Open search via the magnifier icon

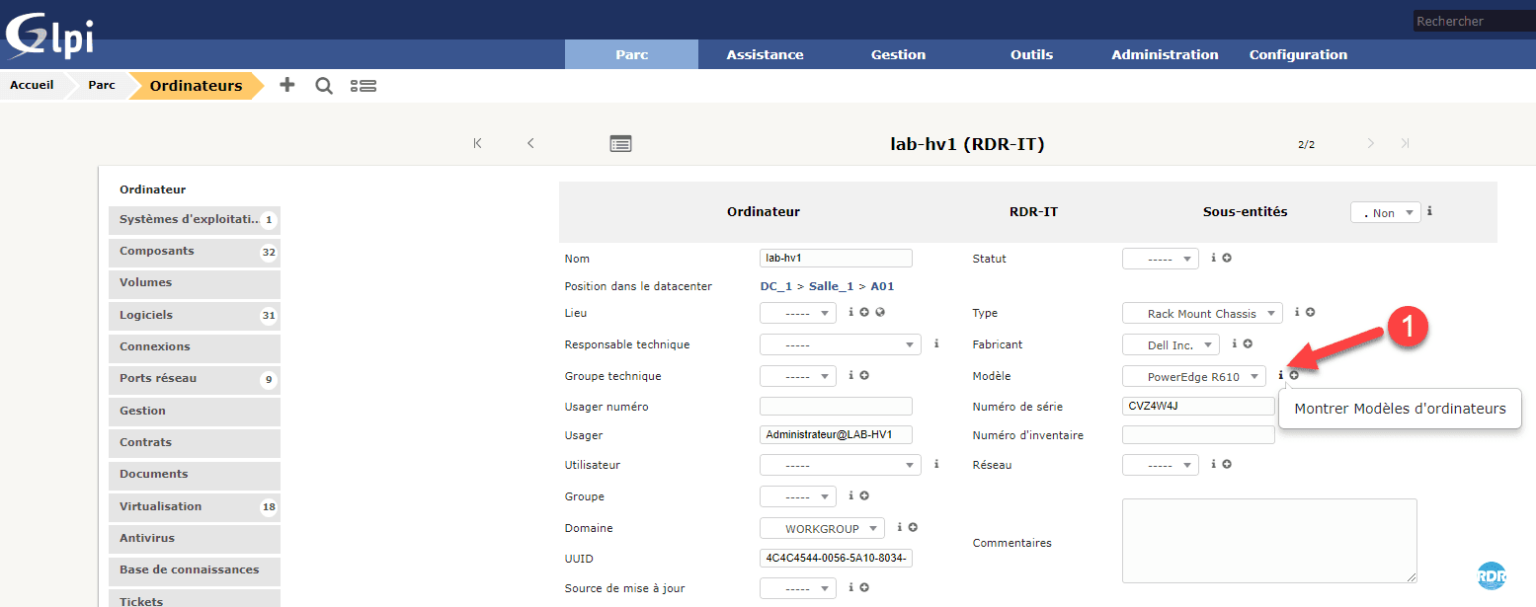(x=324, y=86)
